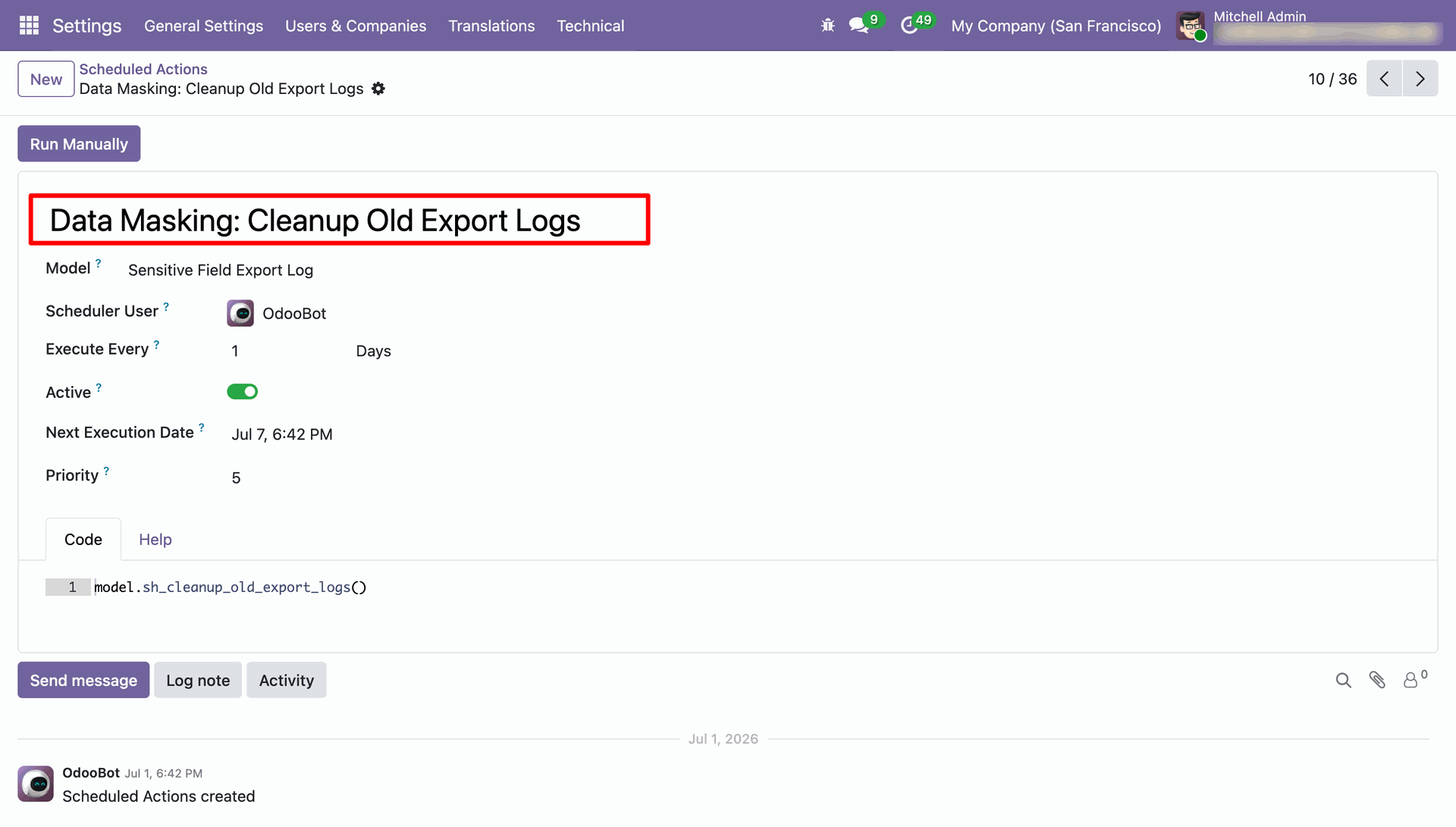Click the New button

(x=46, y=79)
